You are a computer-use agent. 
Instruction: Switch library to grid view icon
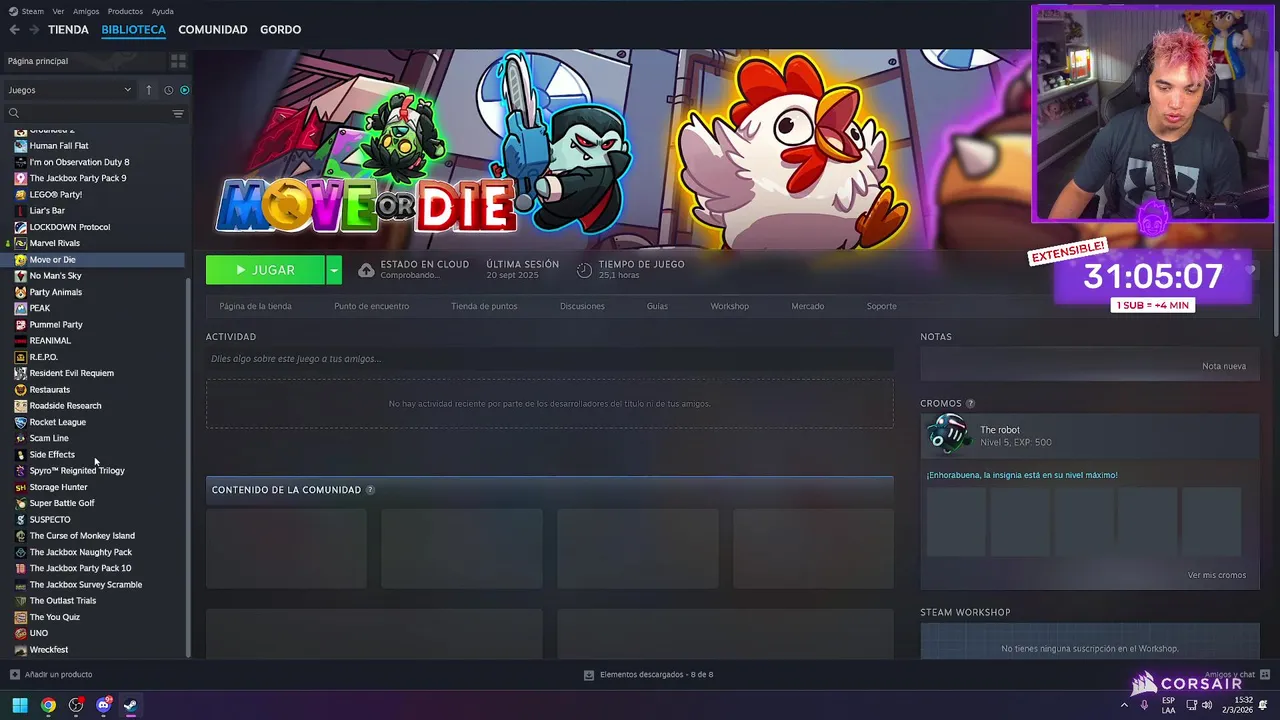click(x=178, y=61)
